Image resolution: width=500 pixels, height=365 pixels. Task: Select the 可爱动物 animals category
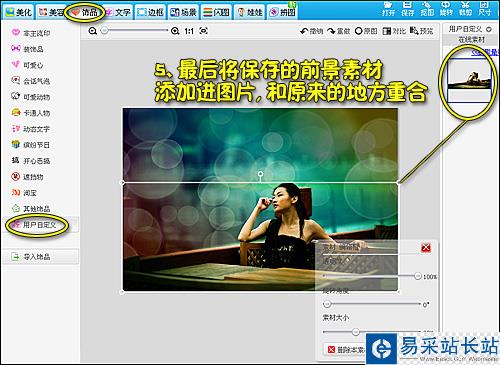(x=31, y=97)
